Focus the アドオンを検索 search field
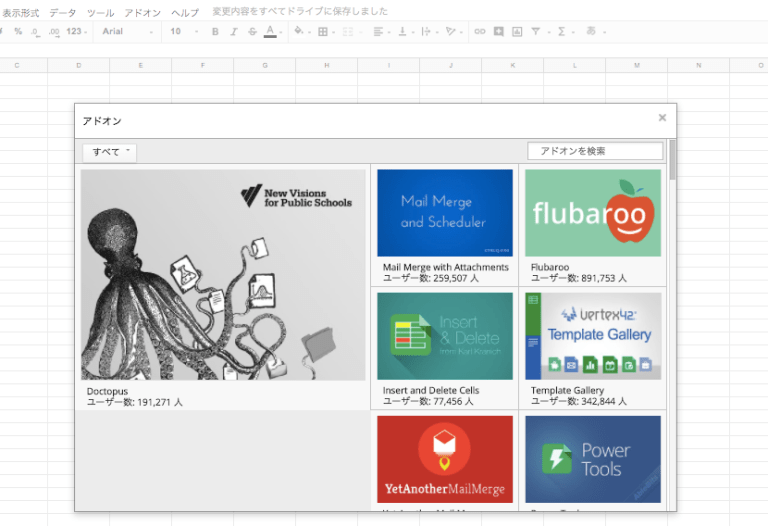The height and width of the screenshot is (526, 768). coord(595,151)
